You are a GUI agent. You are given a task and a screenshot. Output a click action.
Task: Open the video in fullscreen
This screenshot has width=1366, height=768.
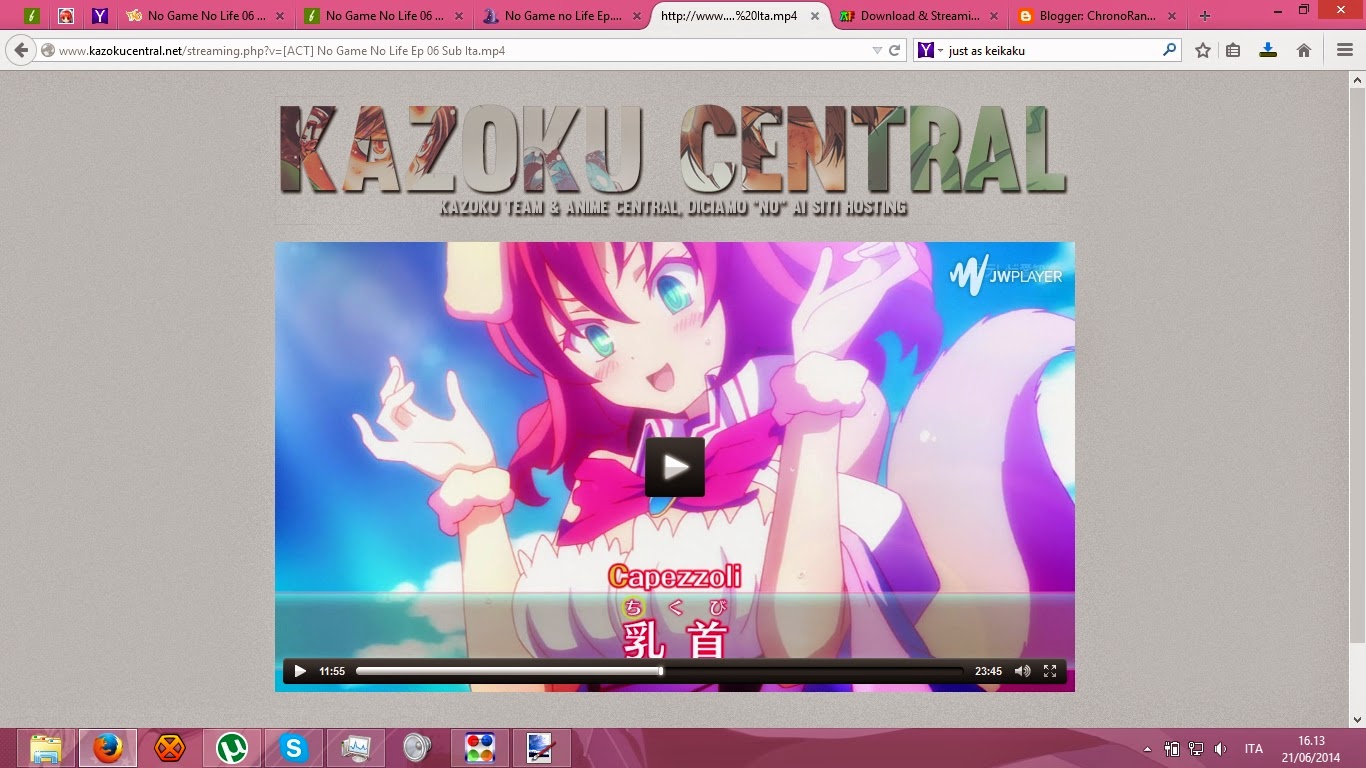[x=1050, y=671]
